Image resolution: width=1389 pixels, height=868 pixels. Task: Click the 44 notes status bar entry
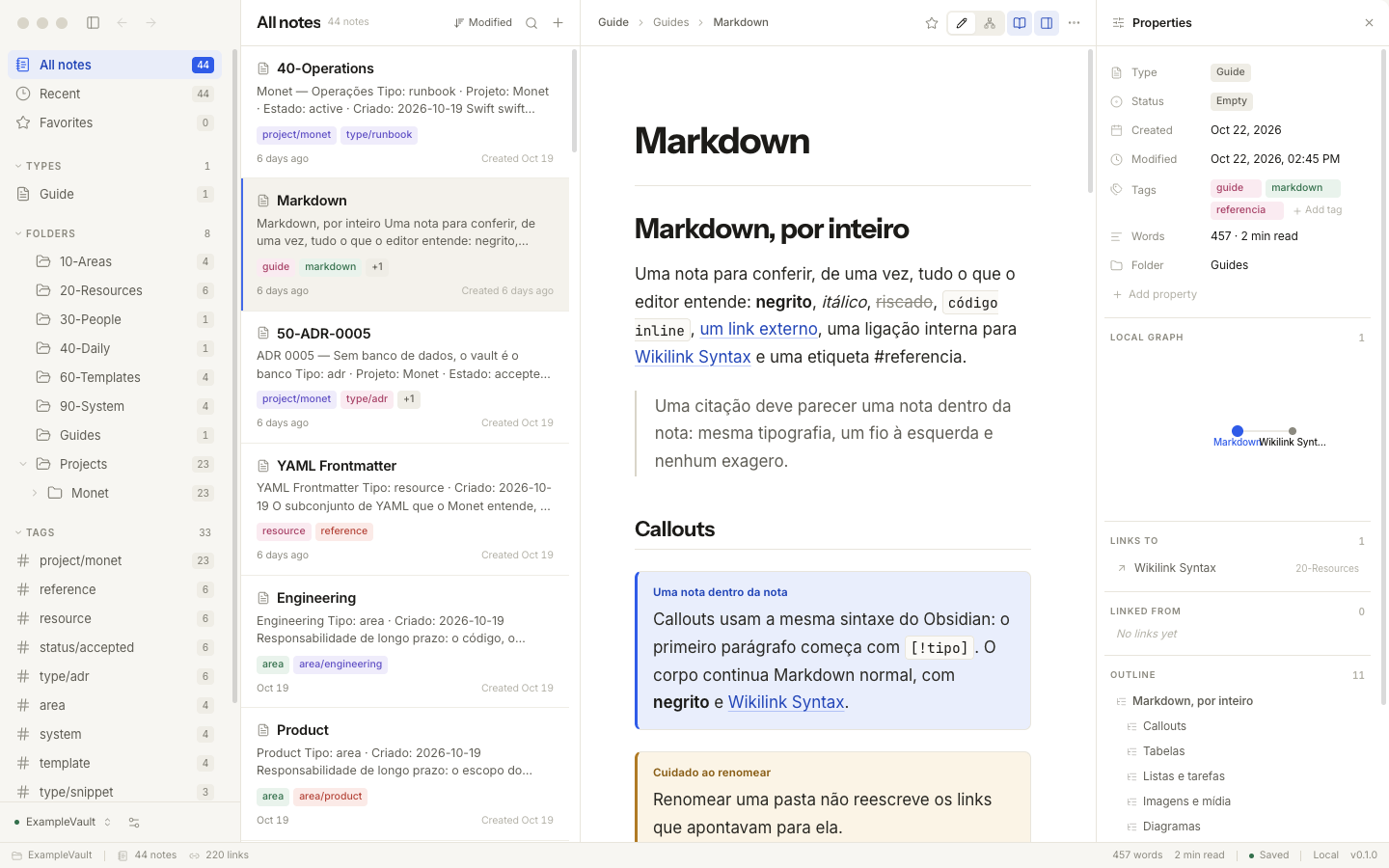pyautogui.click(x=148, y=855)
